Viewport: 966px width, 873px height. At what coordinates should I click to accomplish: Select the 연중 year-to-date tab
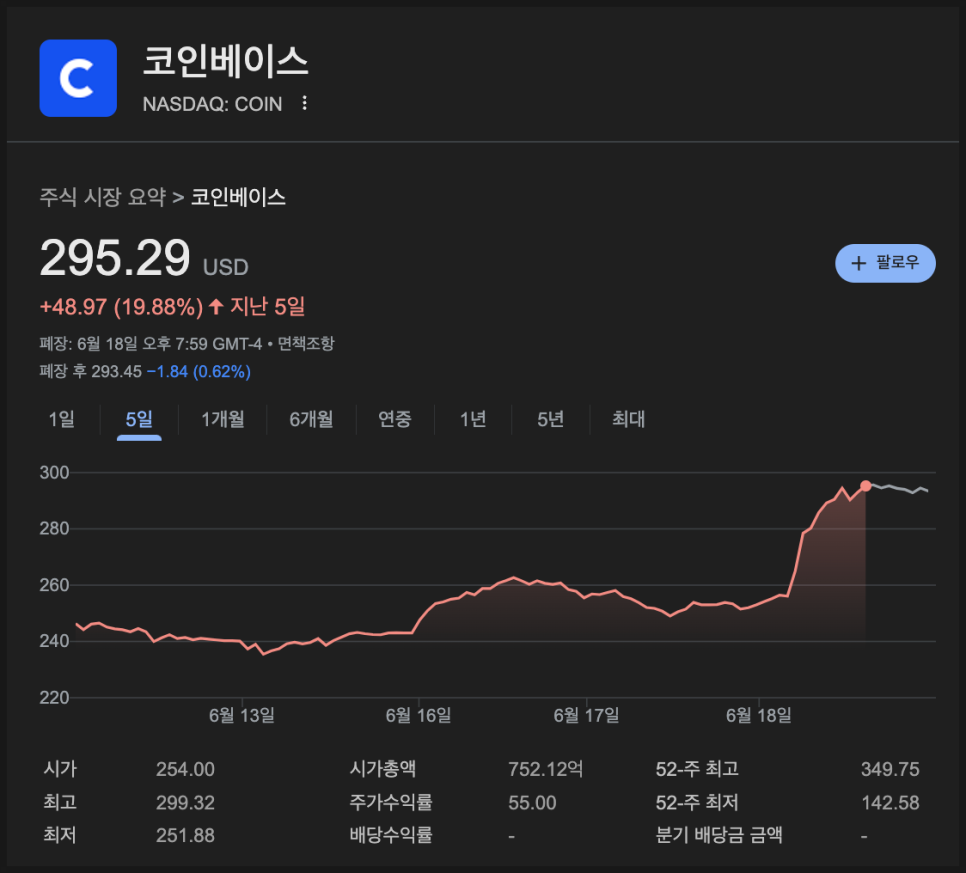tap(395, 419)
